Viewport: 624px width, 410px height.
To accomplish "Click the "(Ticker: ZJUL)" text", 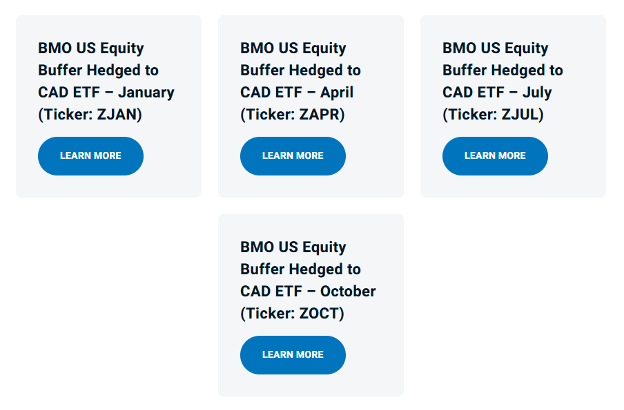I will tap(493, 114).
